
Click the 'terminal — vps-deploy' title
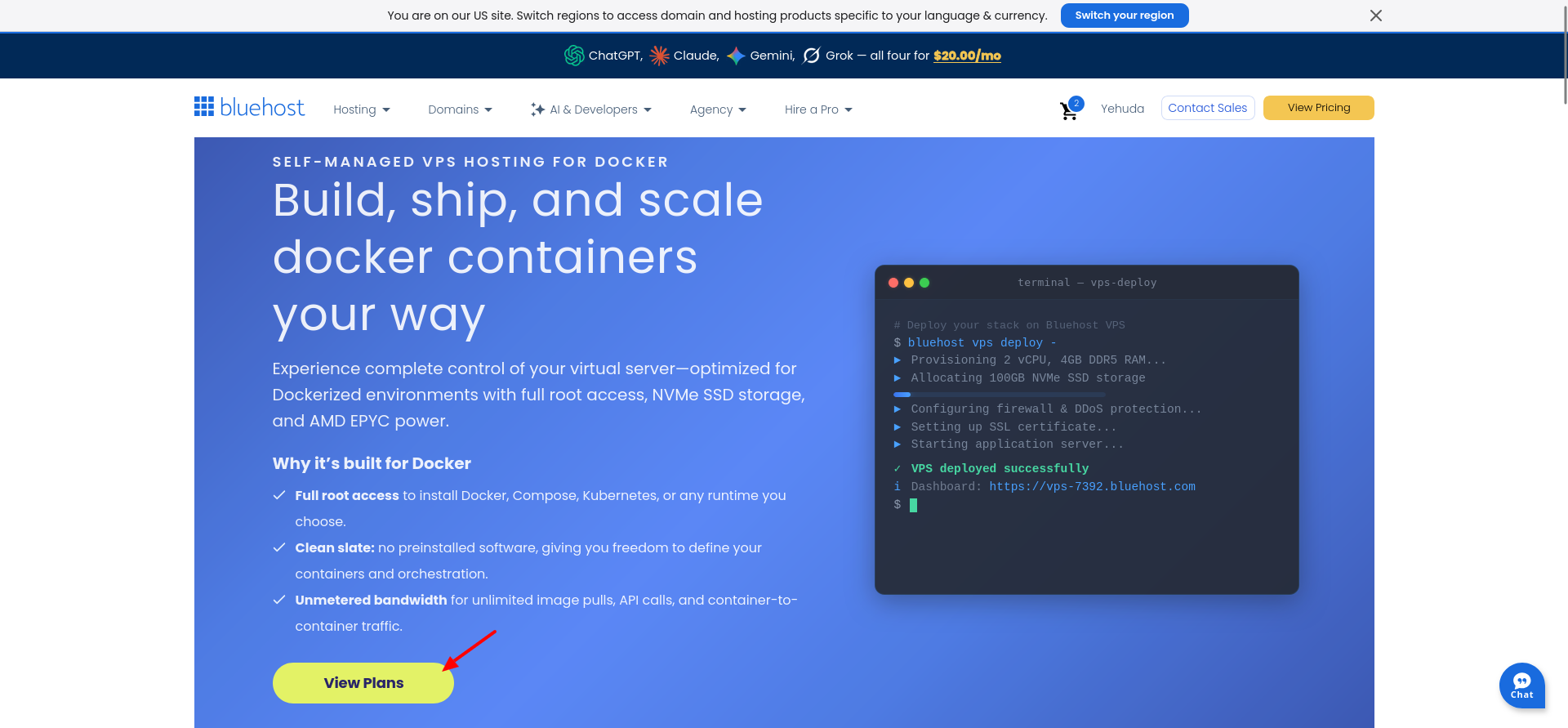[1087, 283]
